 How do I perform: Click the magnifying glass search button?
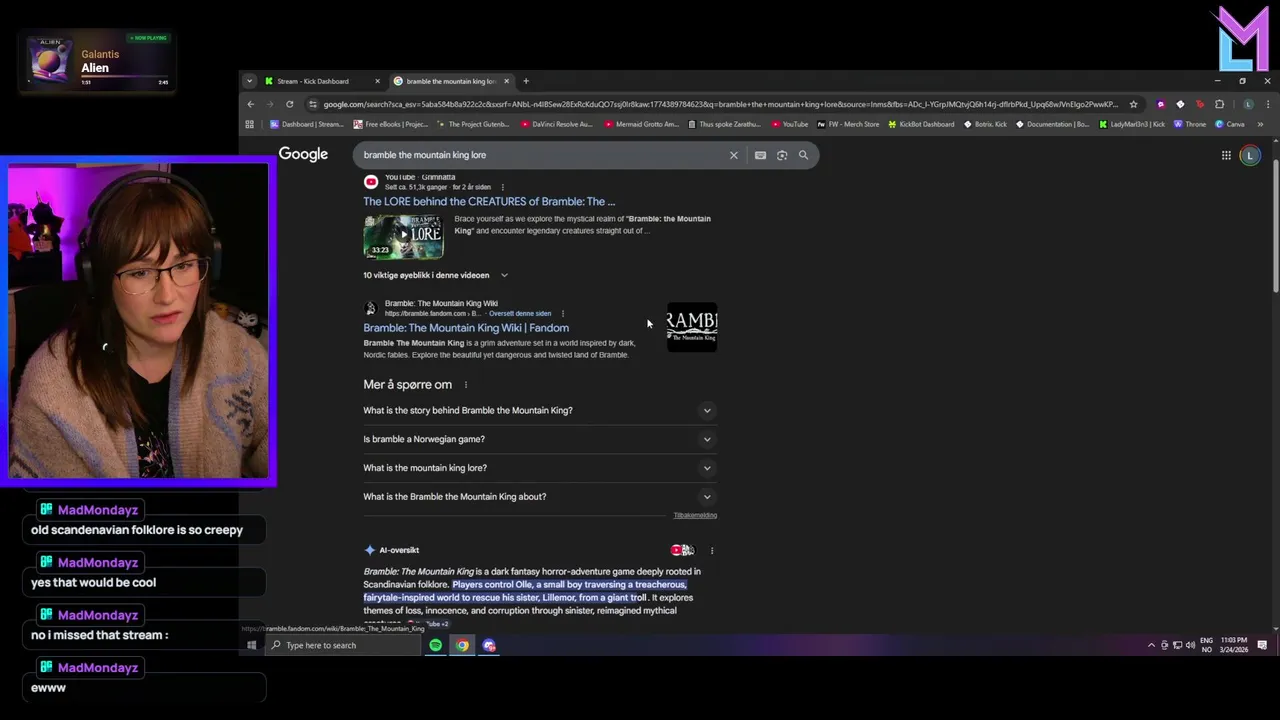click(x=803, y=155)
